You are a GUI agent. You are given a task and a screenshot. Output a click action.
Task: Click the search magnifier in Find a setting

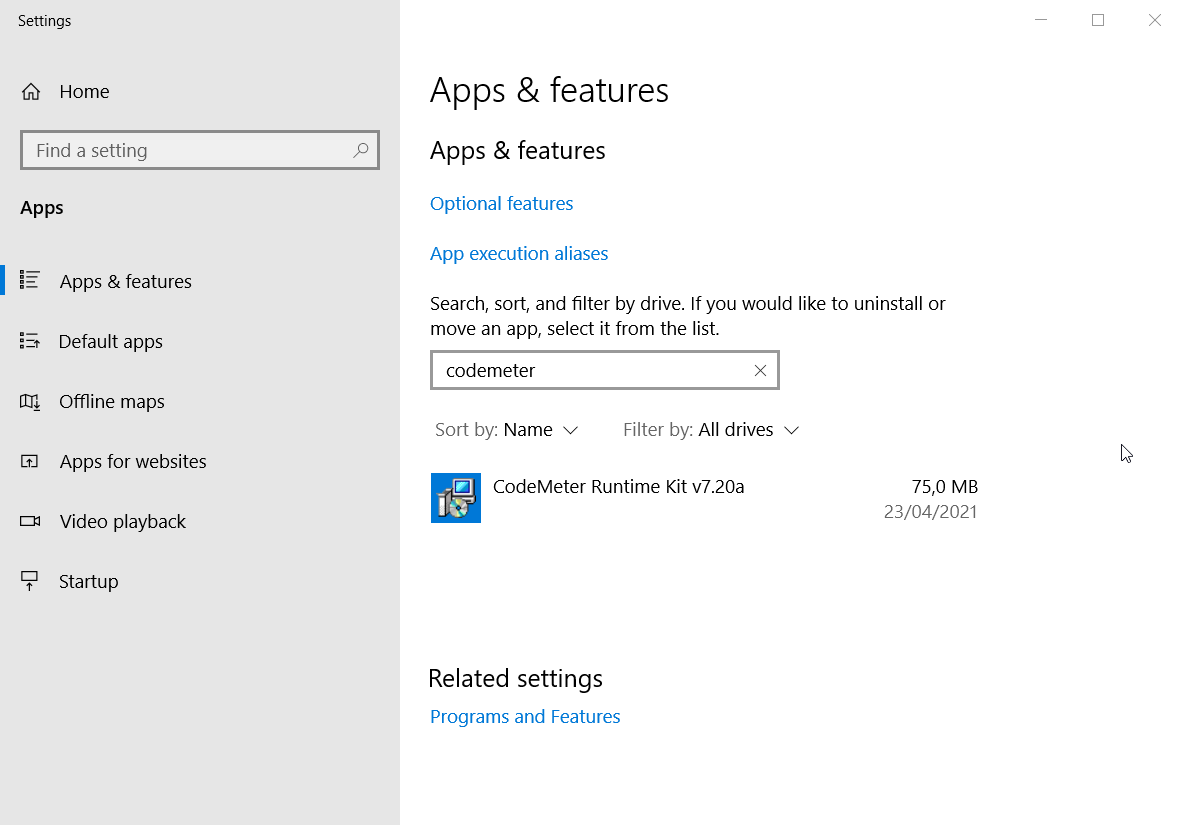tap(361, 150)
